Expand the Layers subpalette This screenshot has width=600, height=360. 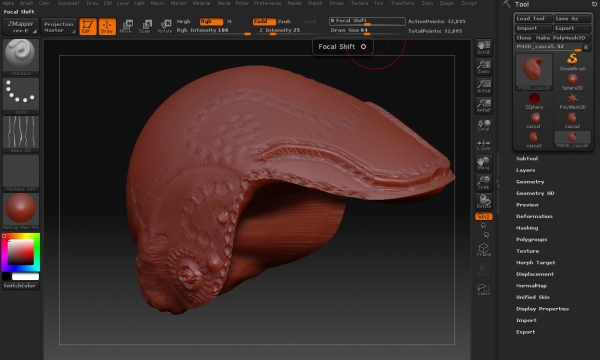(x=525, y=170)
